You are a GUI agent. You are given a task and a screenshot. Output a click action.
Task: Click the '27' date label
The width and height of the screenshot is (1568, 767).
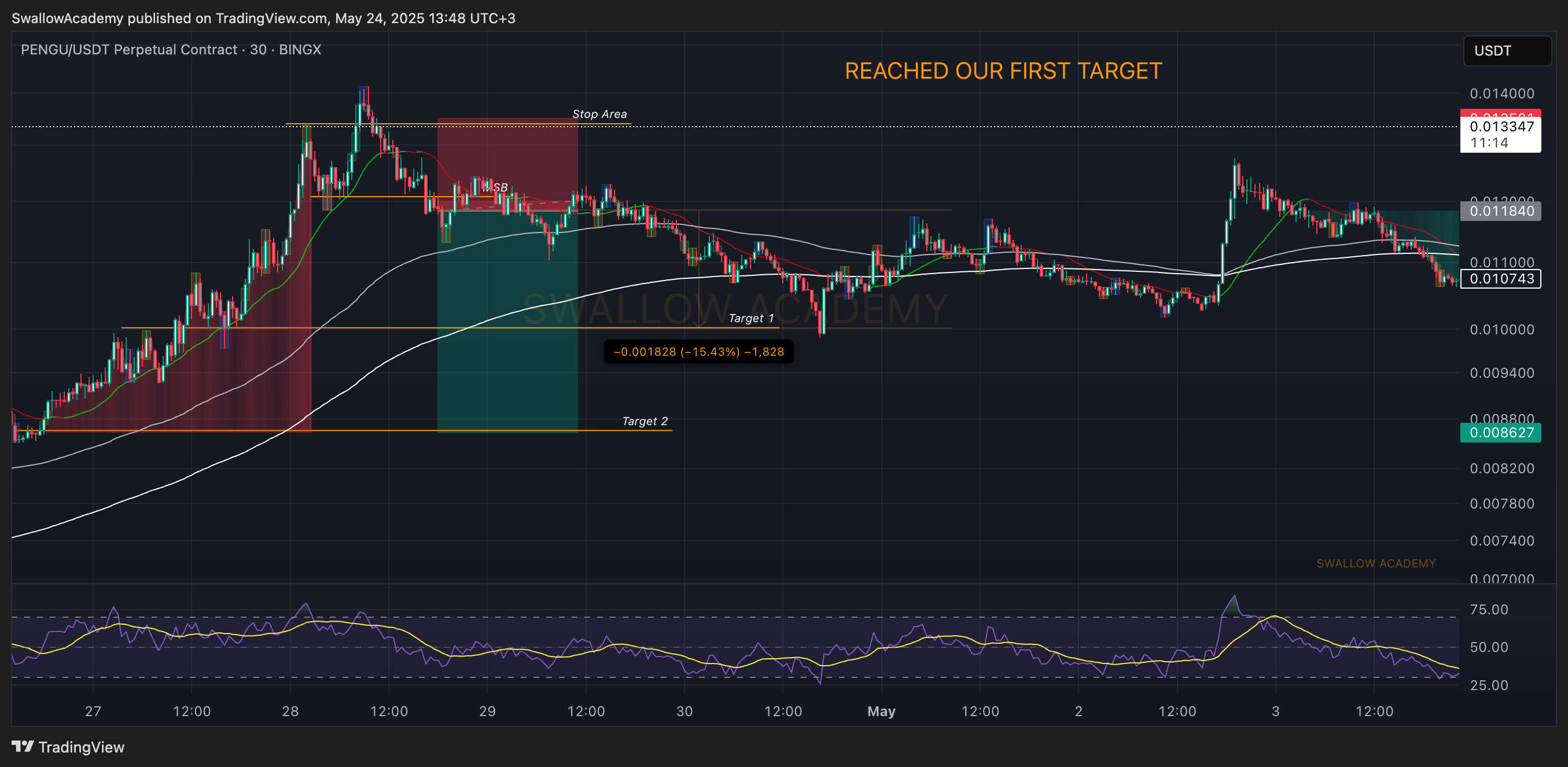93,711
